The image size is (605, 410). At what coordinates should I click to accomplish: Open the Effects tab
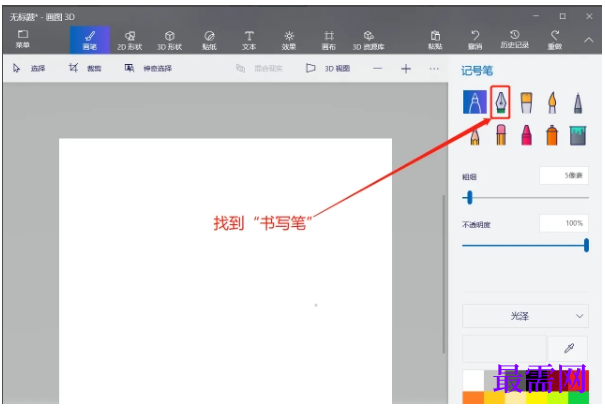289,40
